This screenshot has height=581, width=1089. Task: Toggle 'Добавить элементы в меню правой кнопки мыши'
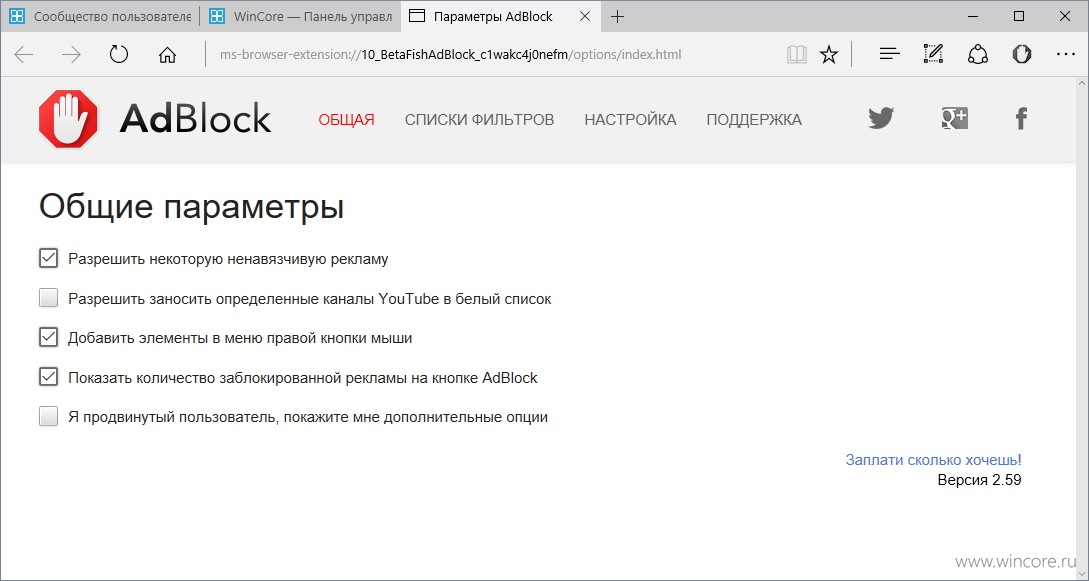[48, 337]
